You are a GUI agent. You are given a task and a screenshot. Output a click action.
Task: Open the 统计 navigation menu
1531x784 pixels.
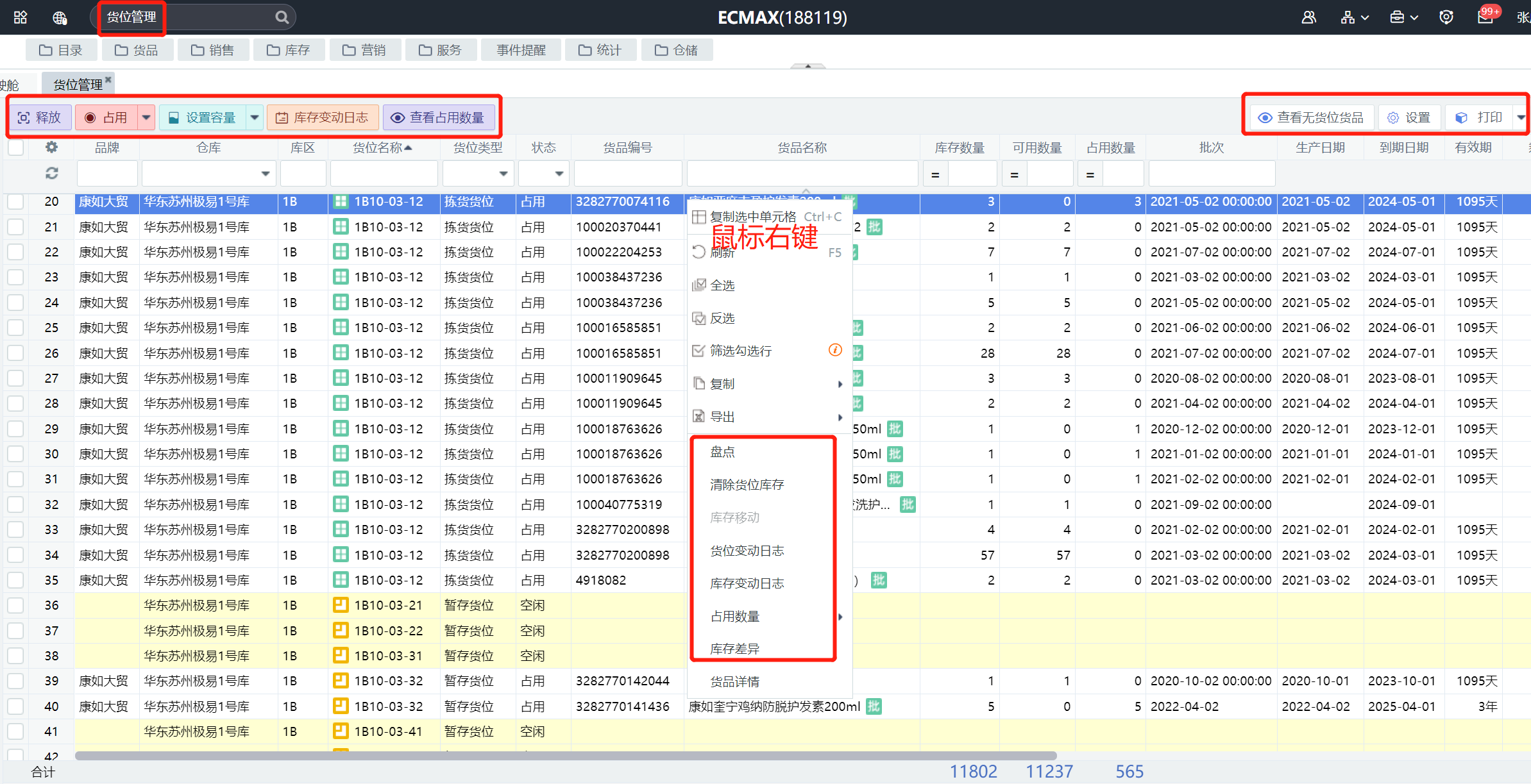(600, 50)
